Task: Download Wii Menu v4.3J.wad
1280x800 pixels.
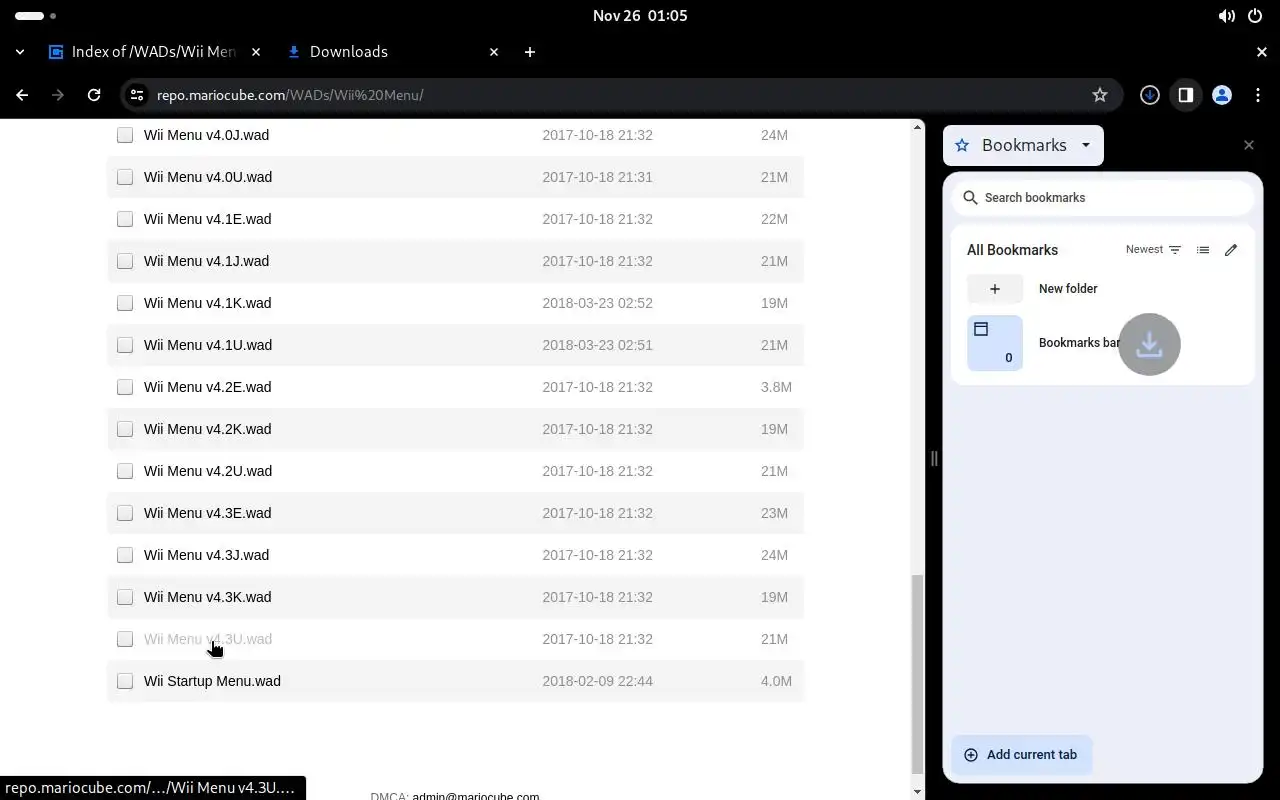Action: [x=206, y=555]
